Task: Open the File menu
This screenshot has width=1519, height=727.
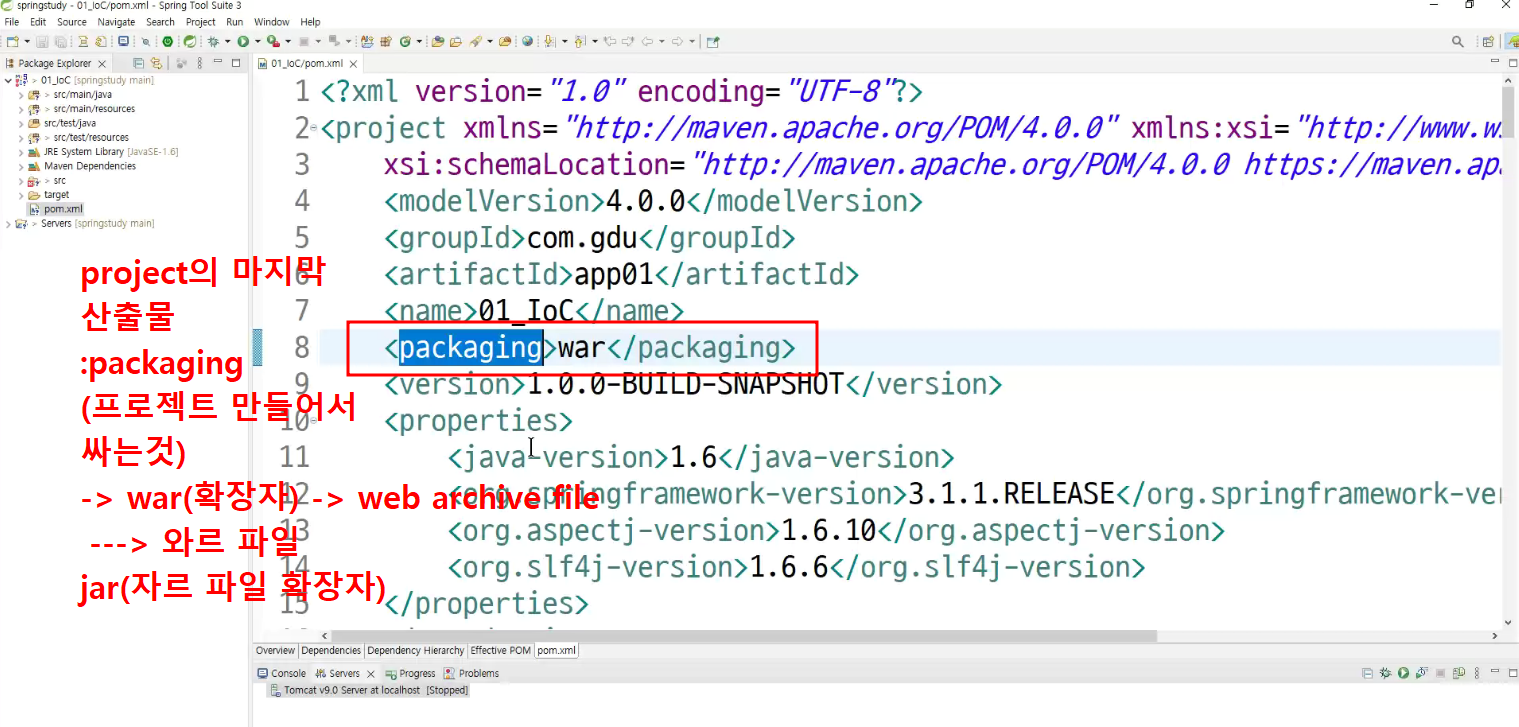Action: click(12, 21)
